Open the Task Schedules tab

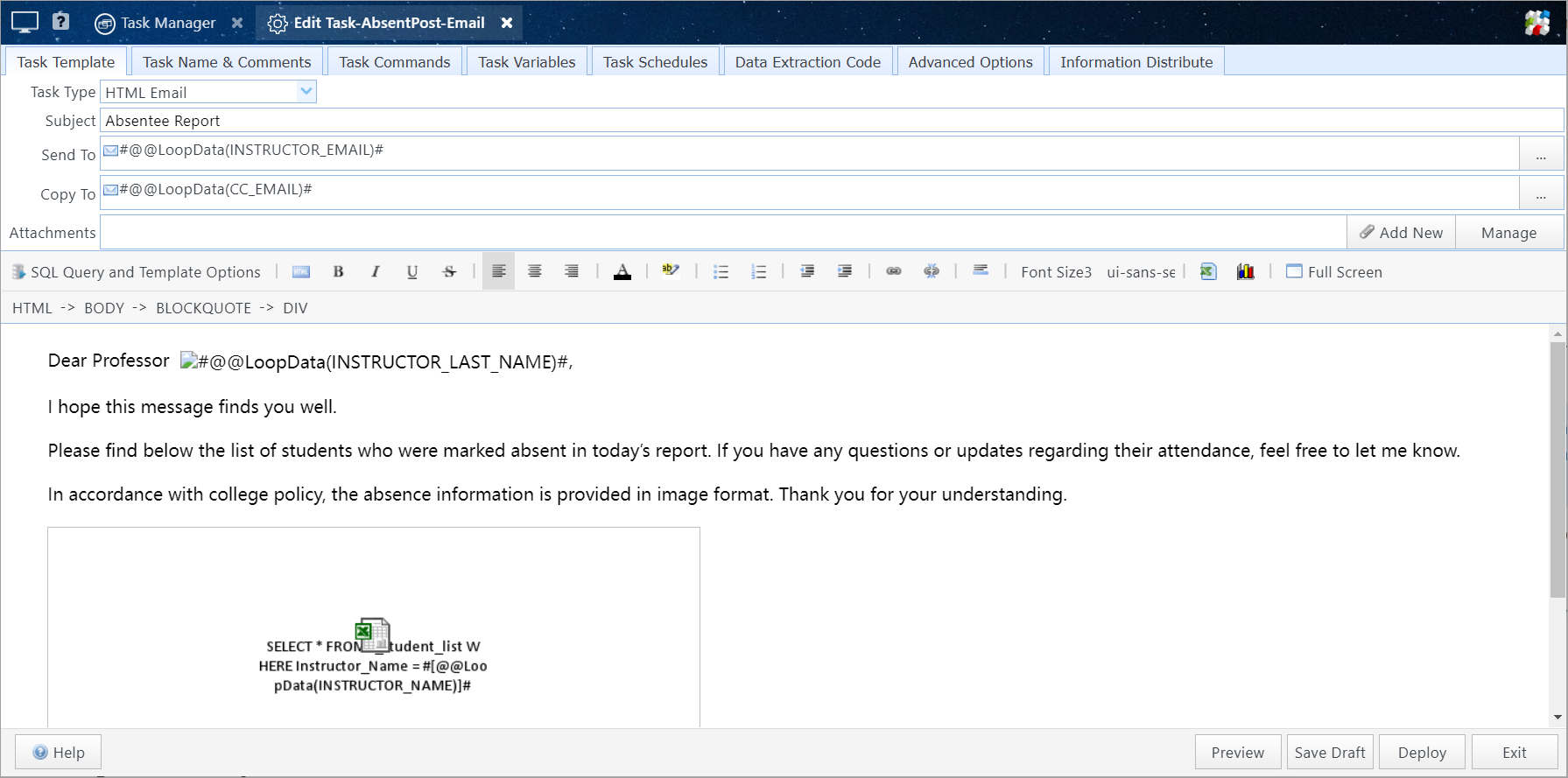coord(656,62)
